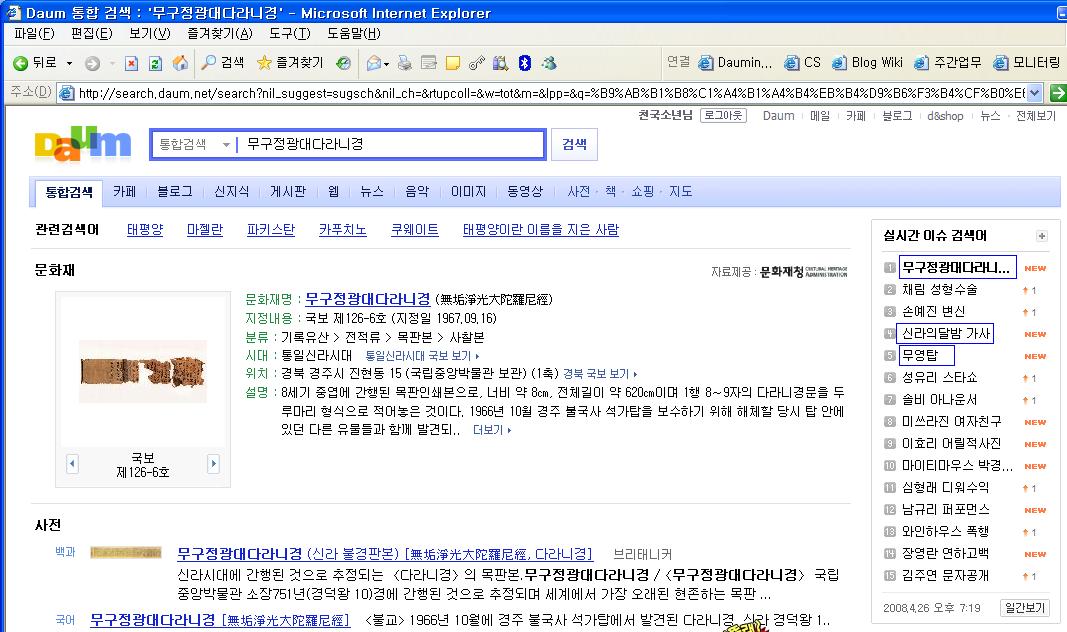Open the 국어 dictionary 무구정광대다라니경 link
Image resolution: width=1067 pixels, height=632 pixels.
220,620
